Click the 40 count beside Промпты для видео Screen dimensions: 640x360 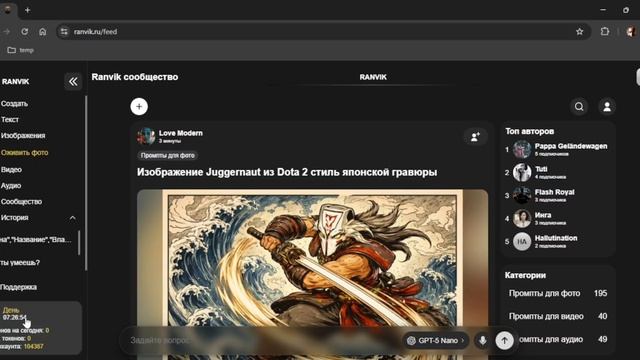602,316
